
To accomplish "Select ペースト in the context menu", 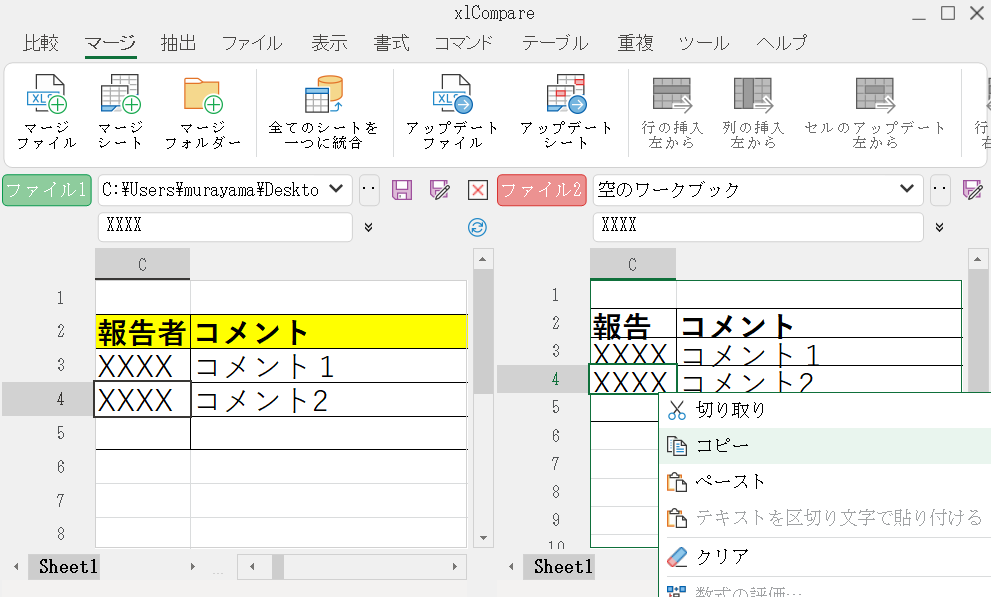I will pyautogui.click(x=730, y=482).
